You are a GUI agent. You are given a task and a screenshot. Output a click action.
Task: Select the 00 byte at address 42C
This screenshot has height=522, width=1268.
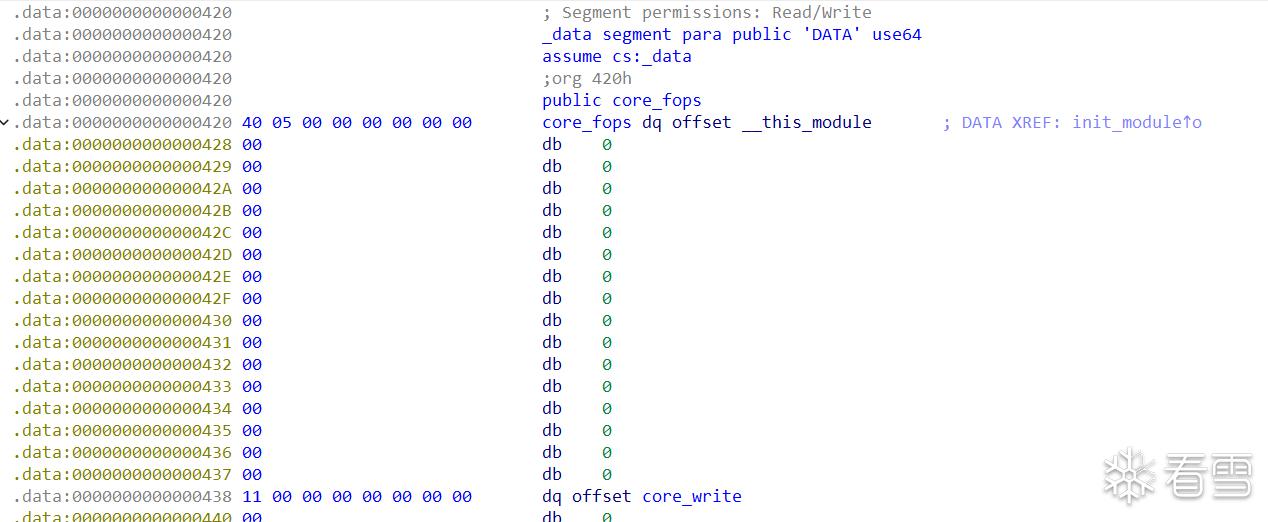click(252, 233)
